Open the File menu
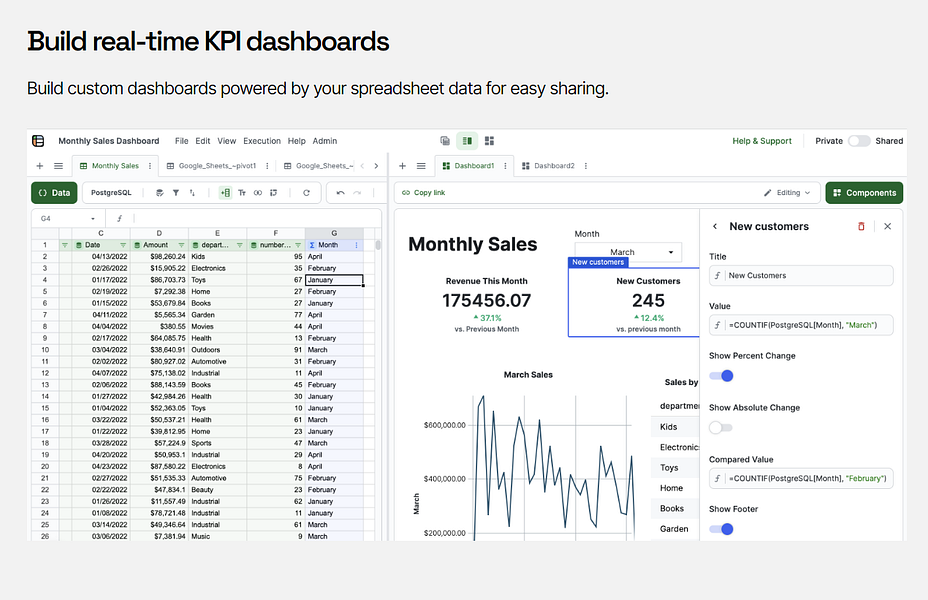The image size is (928, 600). (181, 141)
